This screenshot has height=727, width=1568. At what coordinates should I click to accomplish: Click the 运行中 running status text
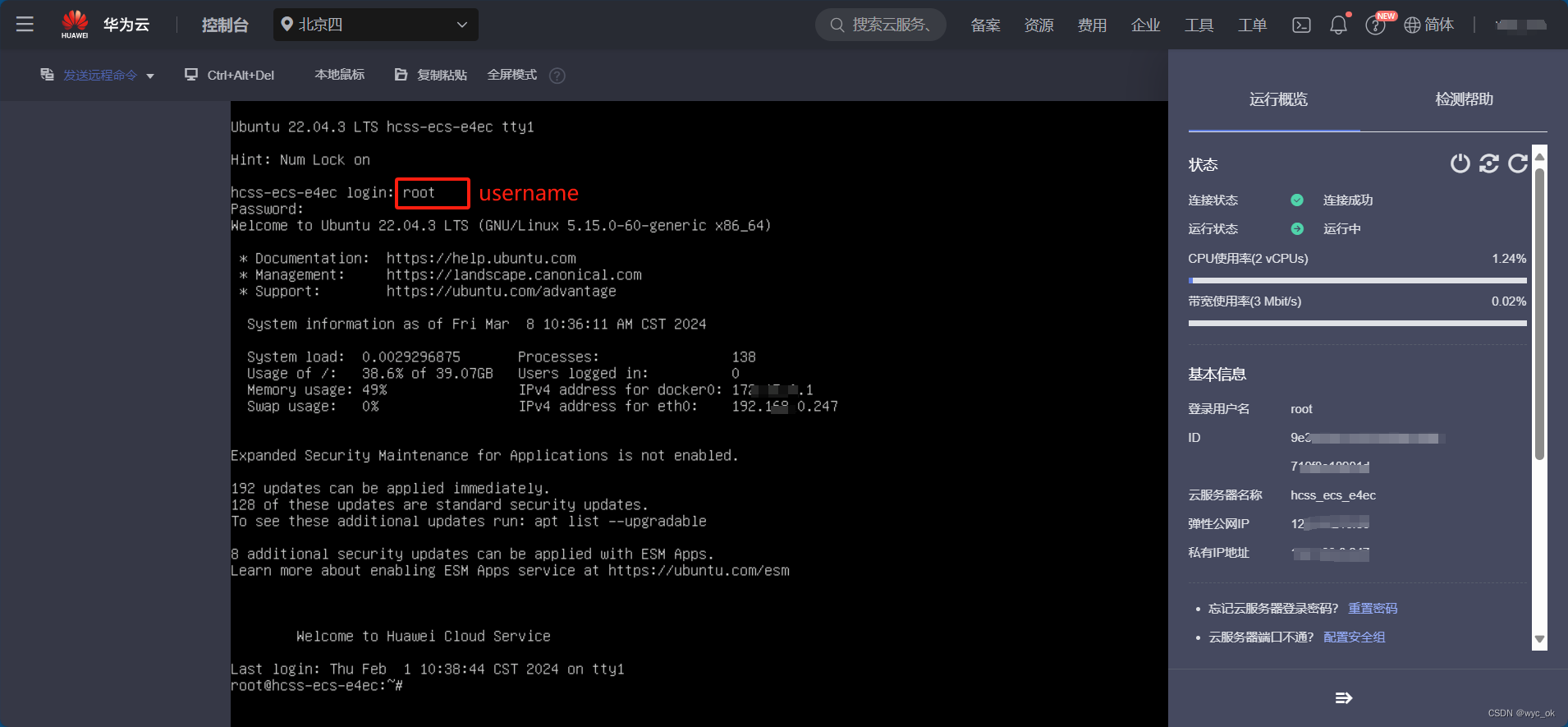click(1342, 229)
